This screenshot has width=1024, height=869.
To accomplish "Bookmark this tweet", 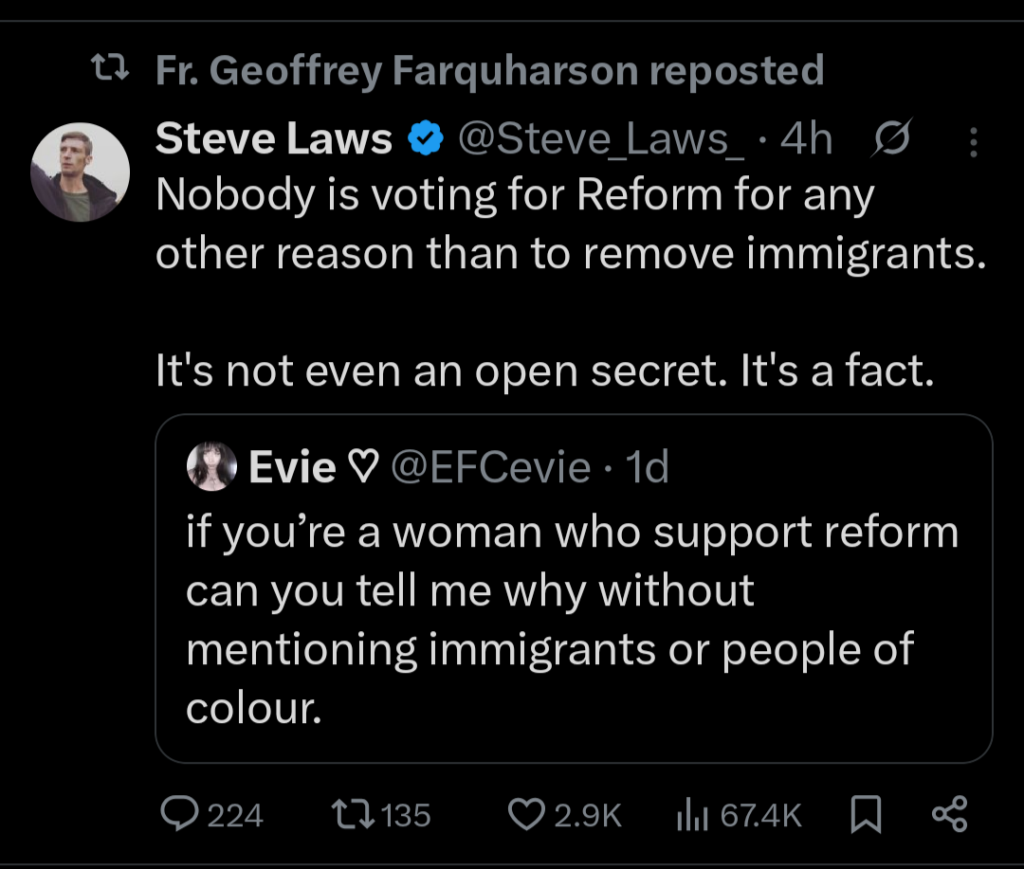I will (865, 816).
